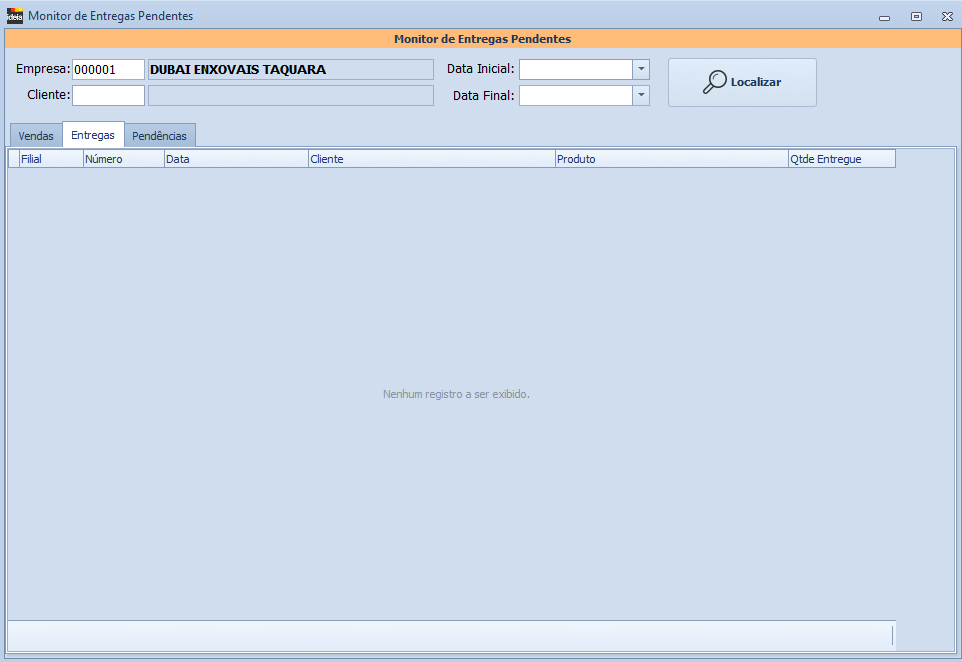962x662 pixels.
Task: Click the empty Cliente name field
Action: [290, 96]
